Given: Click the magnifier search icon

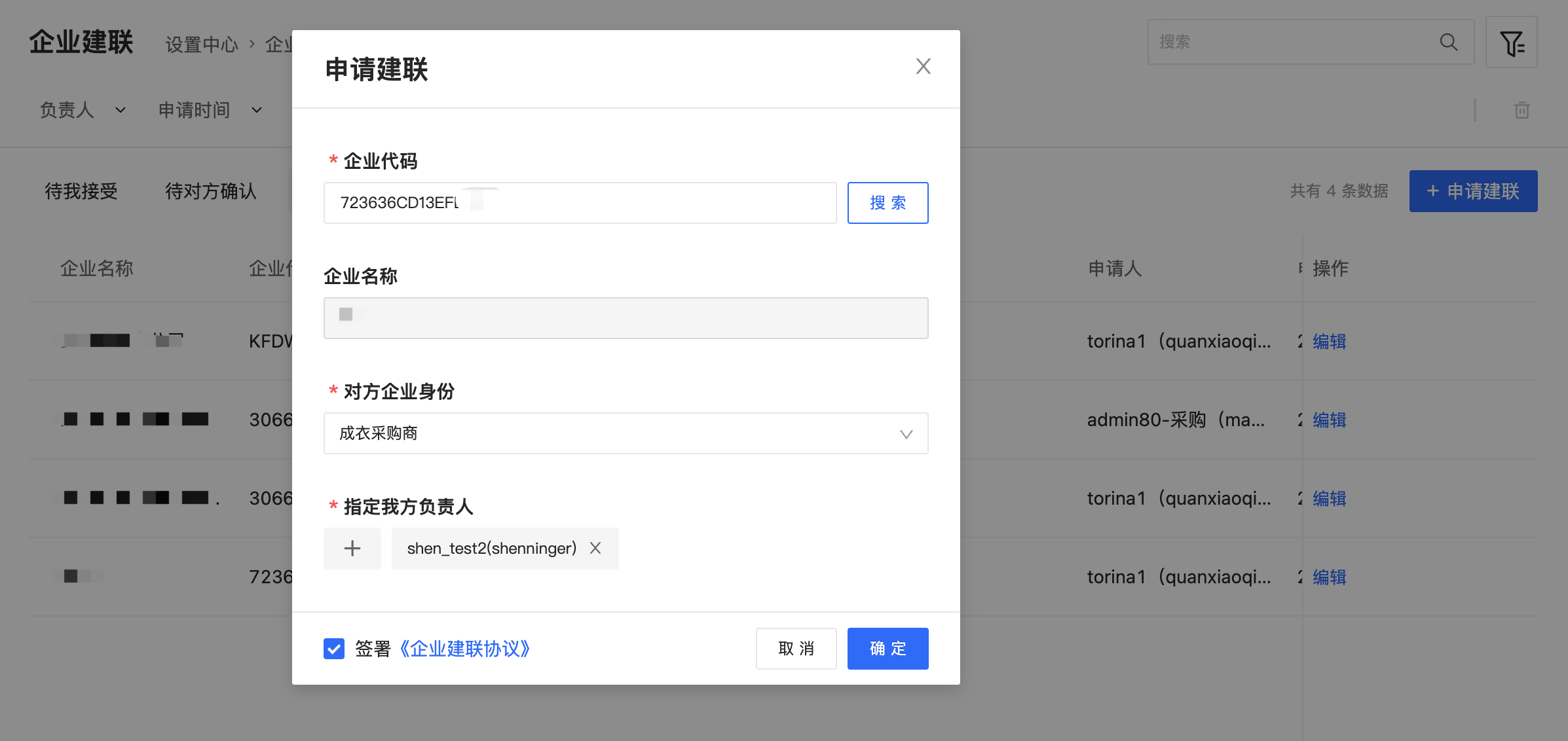Looking at the screenshot, I should (x=1448, y=43).
